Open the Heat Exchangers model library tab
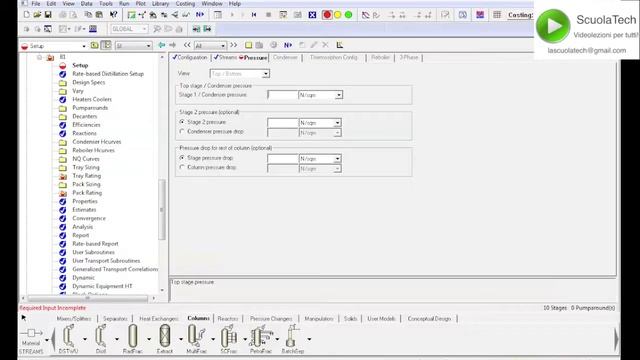640x360 pixels. [159, 318]
